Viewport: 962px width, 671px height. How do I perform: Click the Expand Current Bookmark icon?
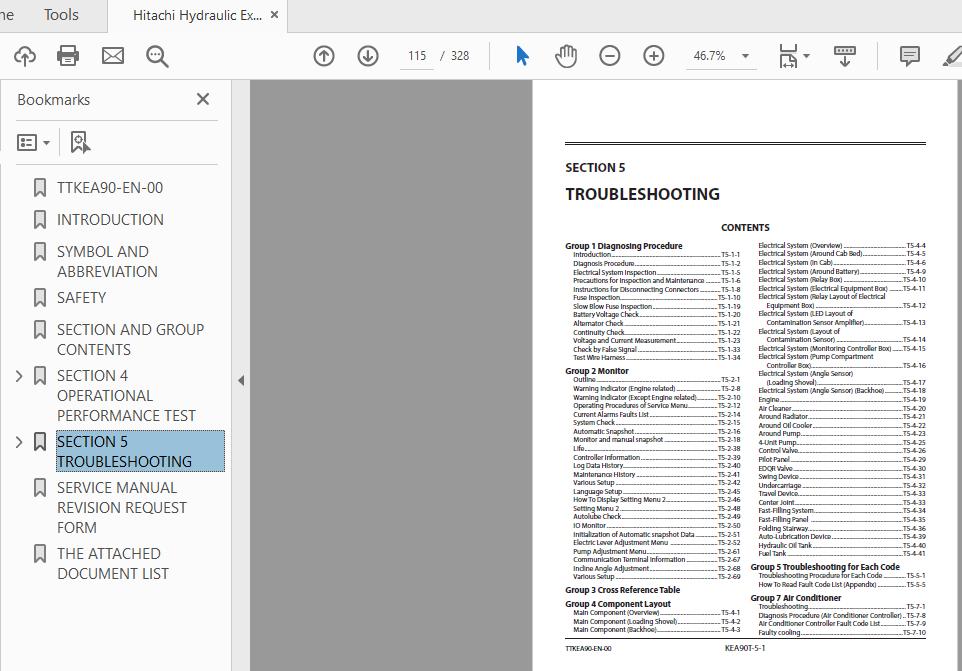[x=79, y=142]
